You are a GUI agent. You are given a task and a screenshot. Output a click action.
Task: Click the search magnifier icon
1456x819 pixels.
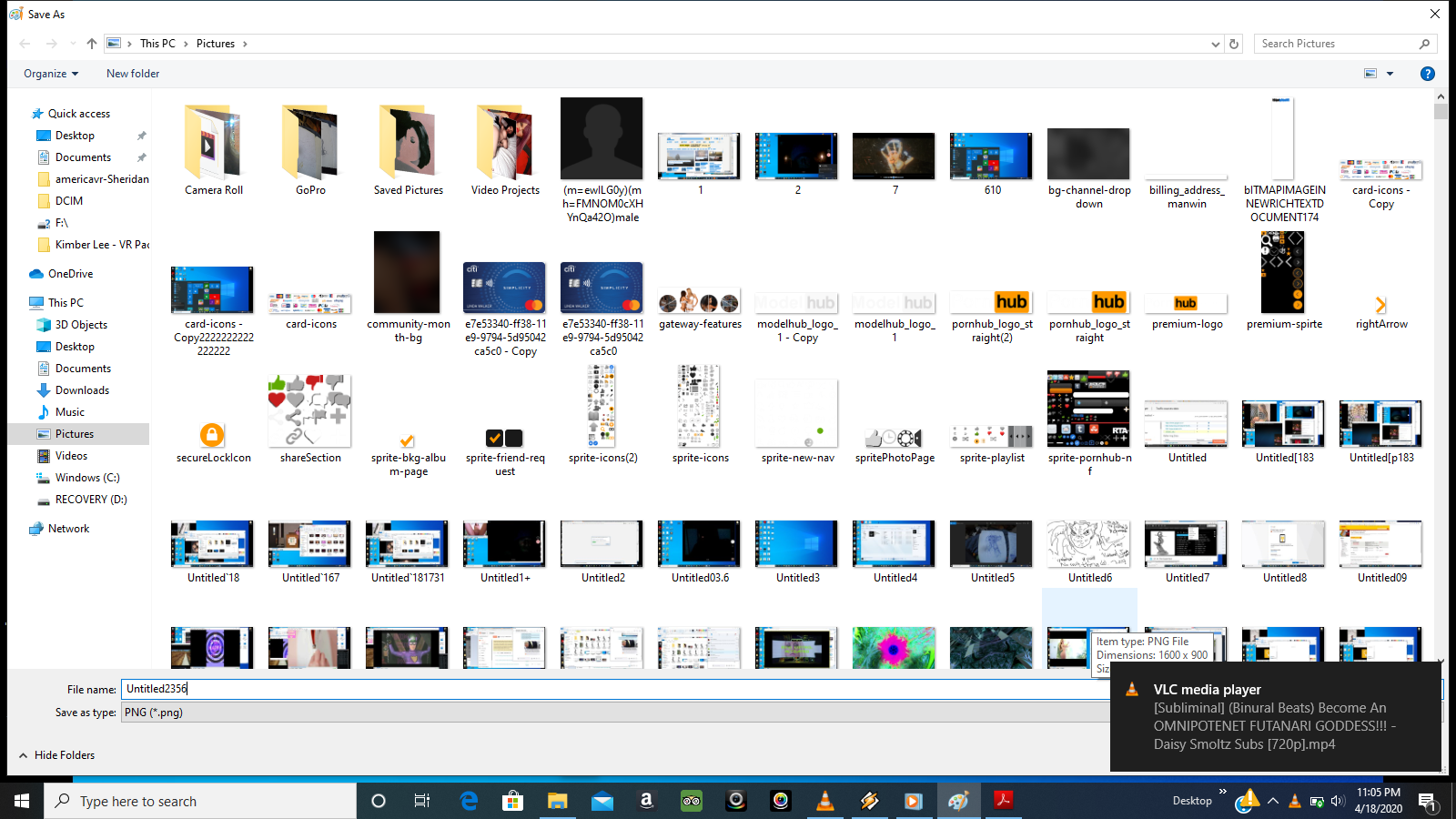(x=1424, y=44)
